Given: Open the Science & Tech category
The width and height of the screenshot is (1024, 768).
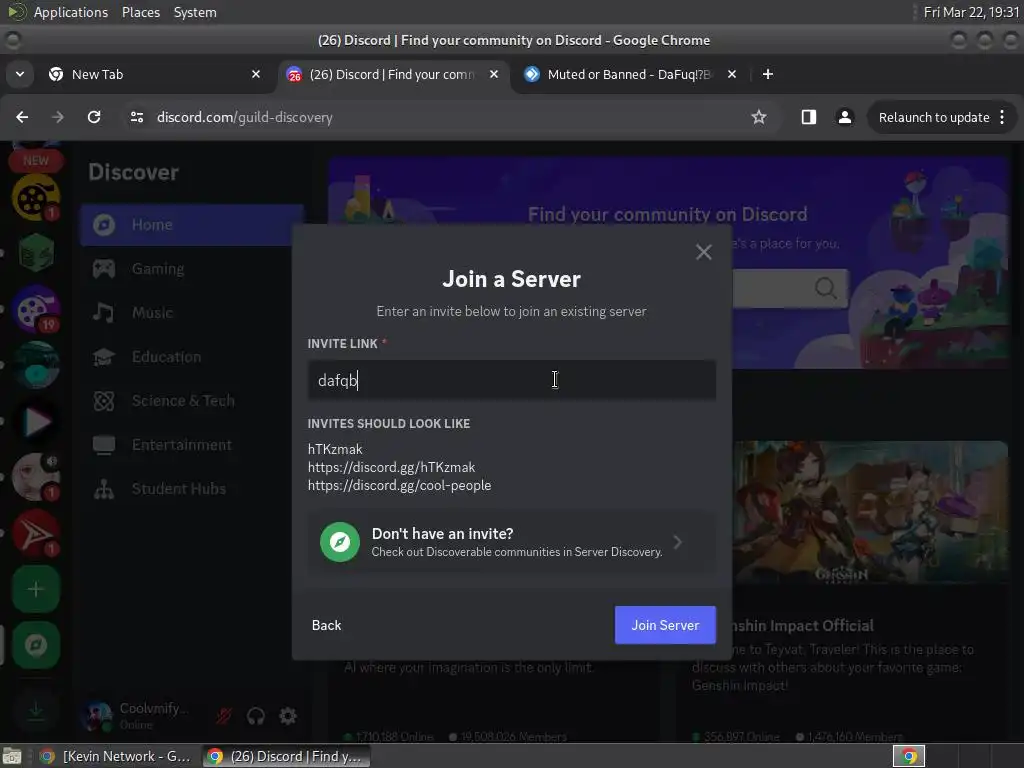Looking at the screenshot, I should 192,400.
